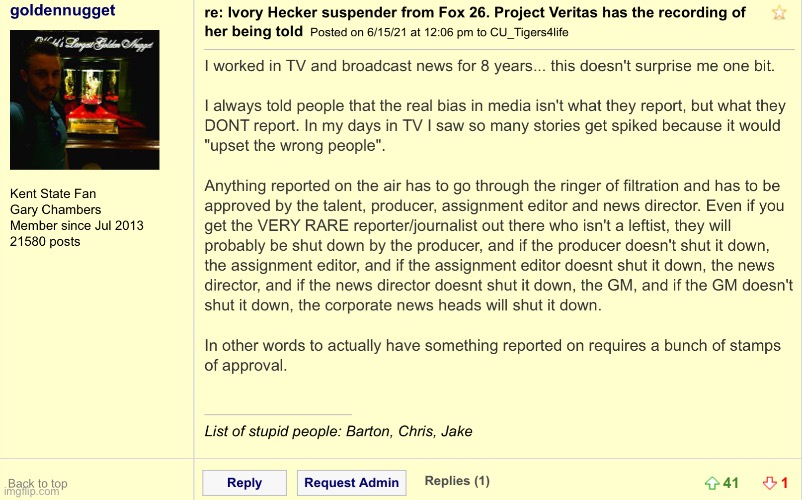Click the 21580 posts count
The image size is (803, 500).
pyautogui.click(x=45, y=242)
